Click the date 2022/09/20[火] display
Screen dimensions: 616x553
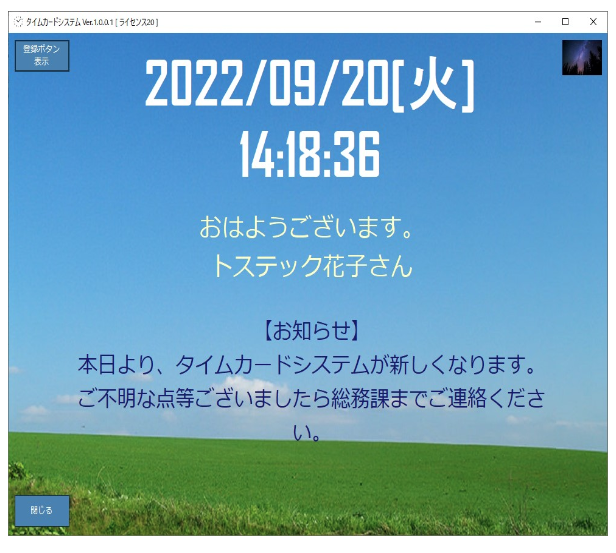(x=309, y=87)
